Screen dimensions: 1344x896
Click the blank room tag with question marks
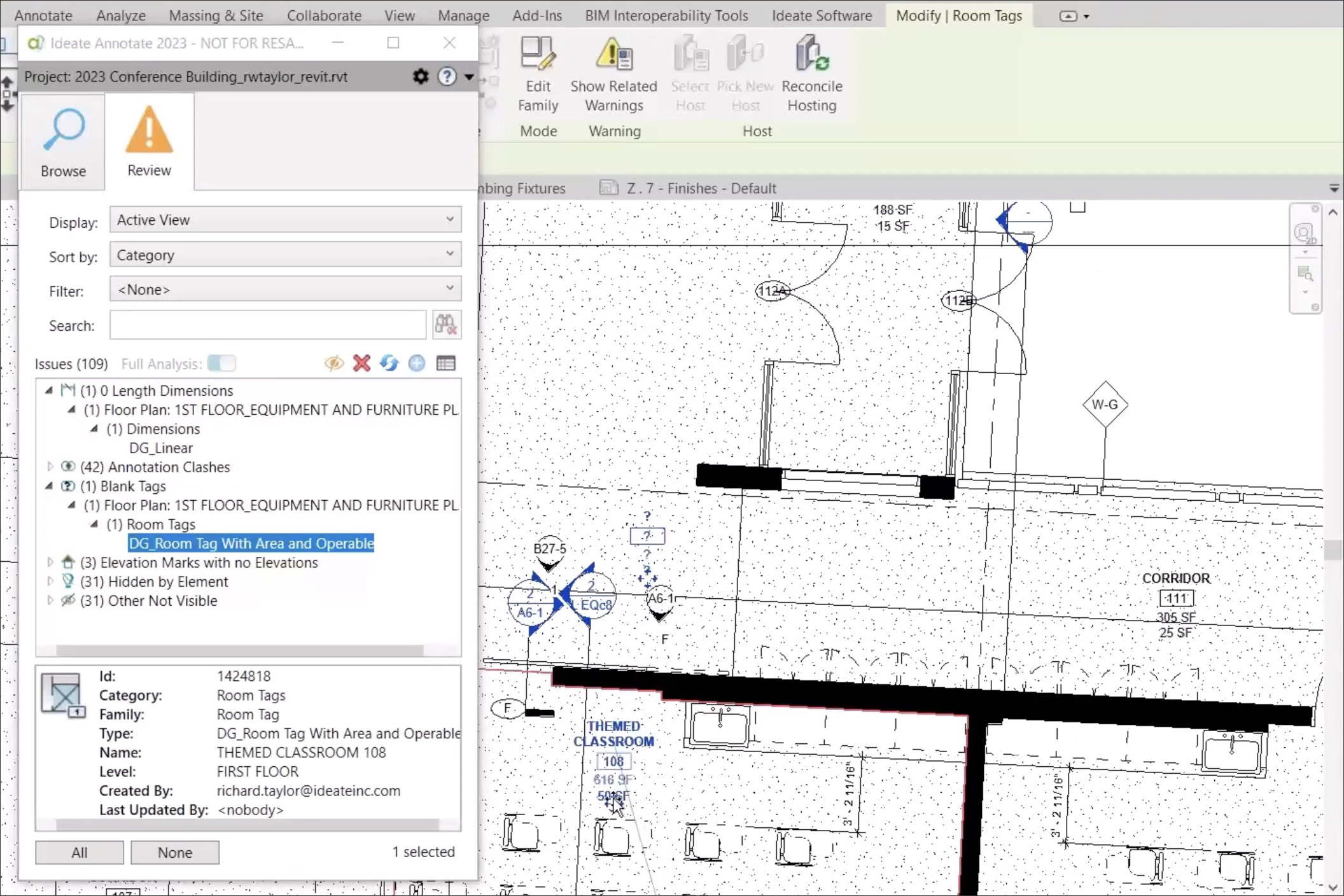point(647,536)
